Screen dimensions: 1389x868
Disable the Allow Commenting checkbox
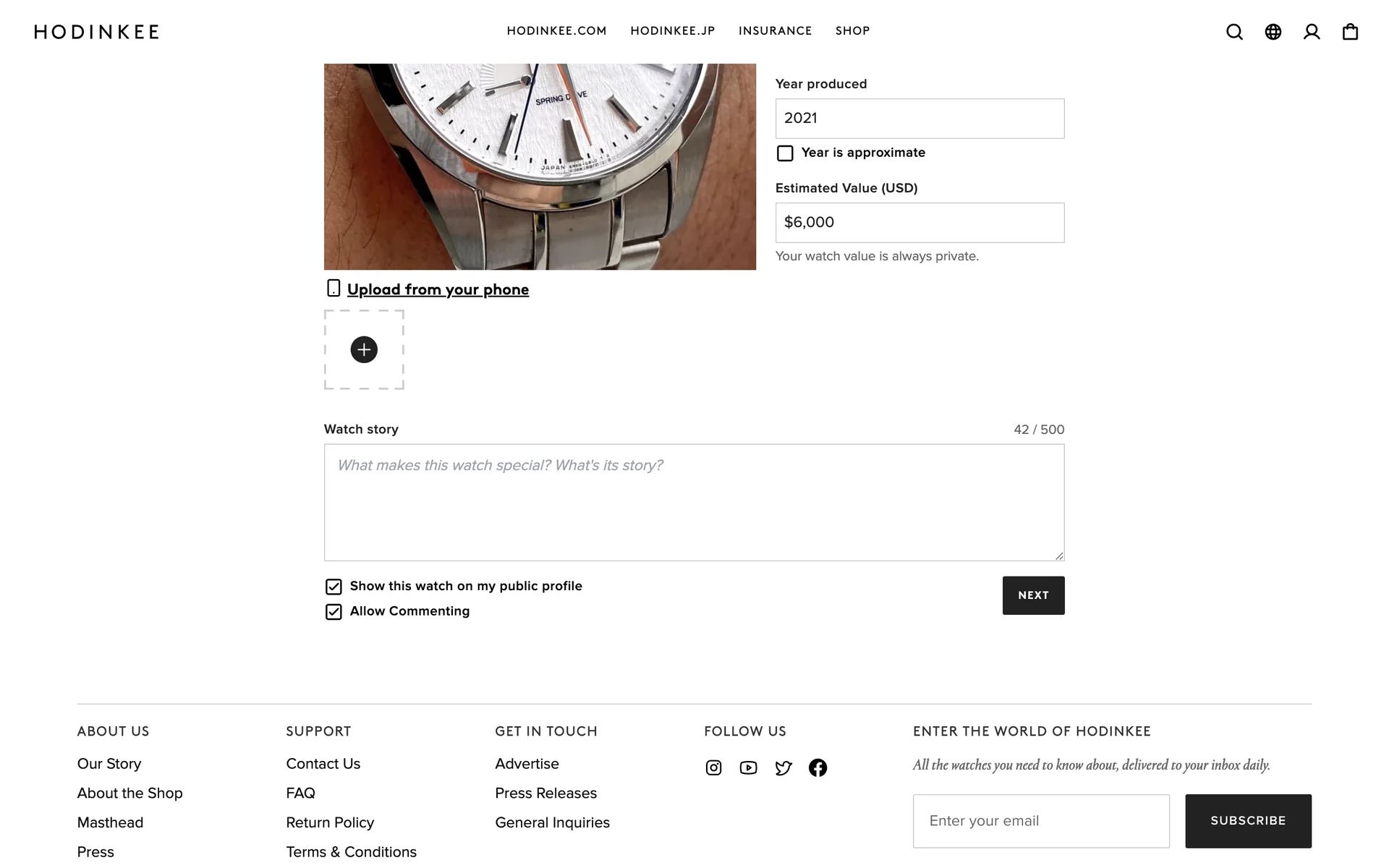[334, 612]
